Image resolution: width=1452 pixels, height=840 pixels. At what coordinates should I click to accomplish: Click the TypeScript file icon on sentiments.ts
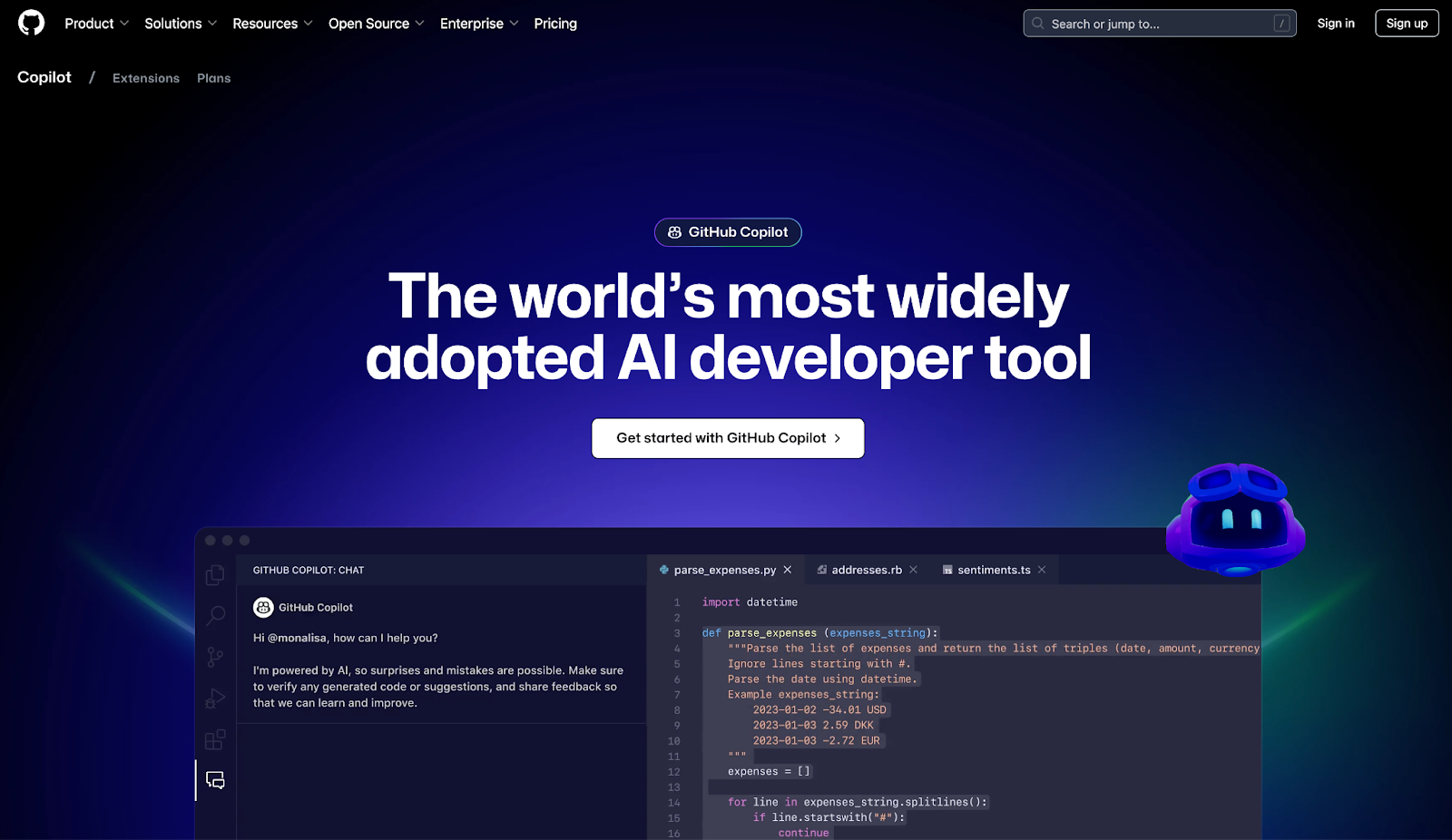tap(947, 570)
